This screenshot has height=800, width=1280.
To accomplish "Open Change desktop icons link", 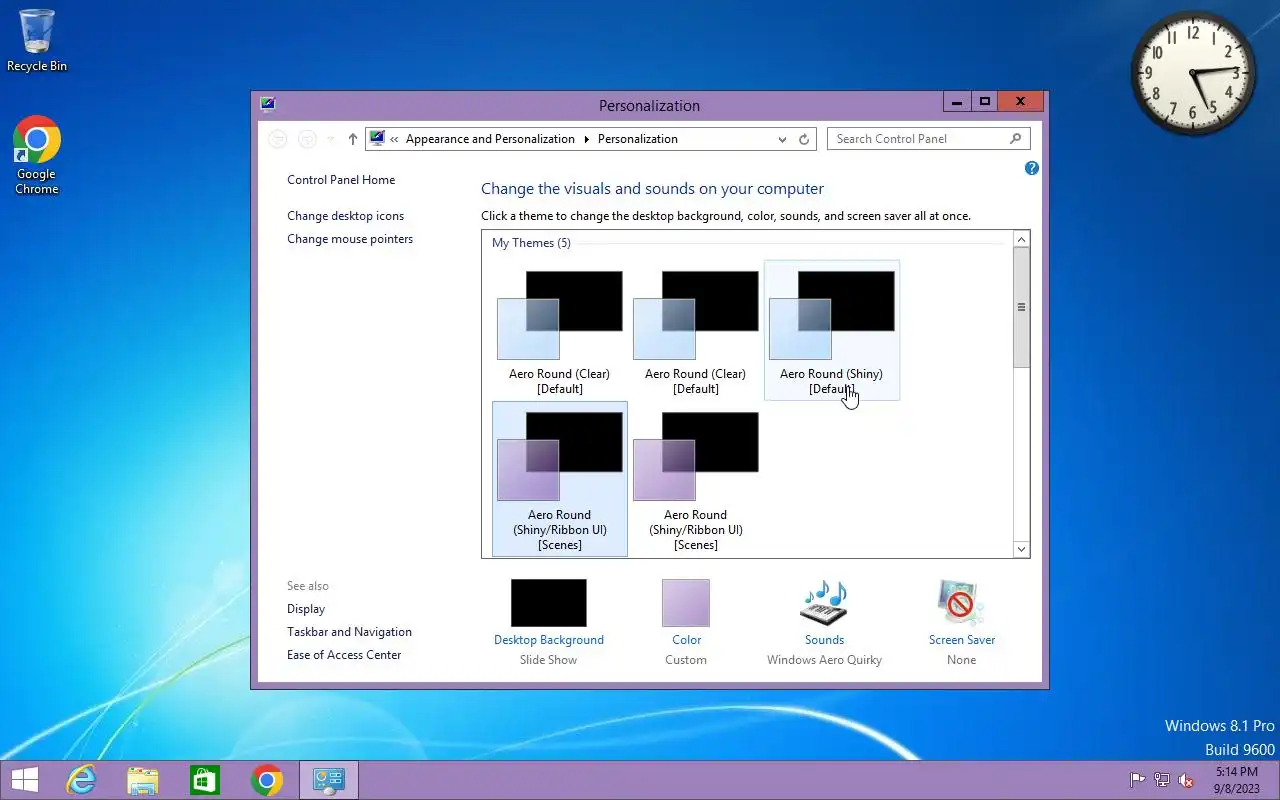I will pyautogui.click(x=346, y=216).
